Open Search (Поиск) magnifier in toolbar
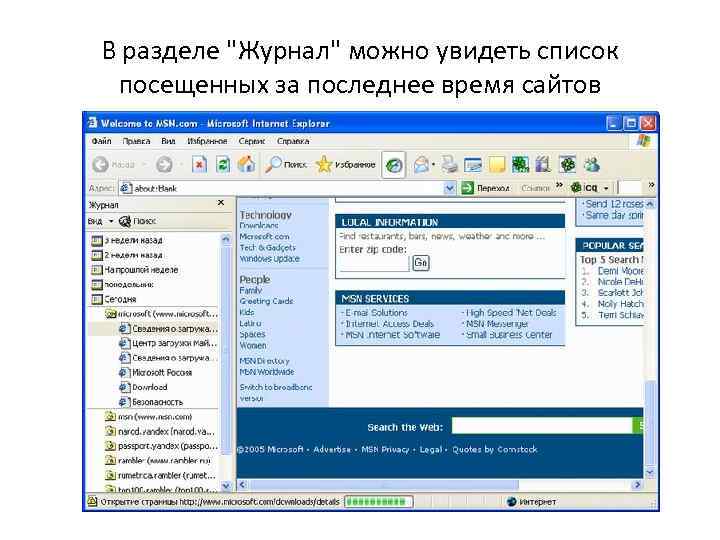Screen dimensions: 720x540 [x=286, y=164]
